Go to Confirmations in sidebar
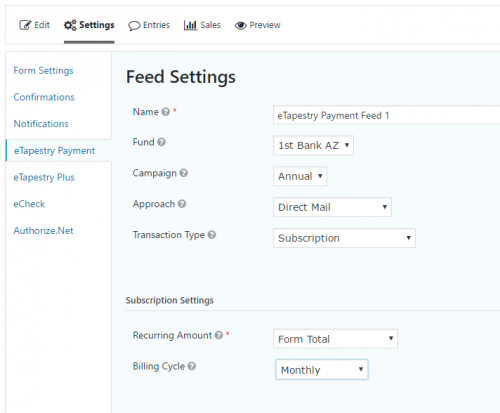Viewport: 500px width, 413px height. 44,97
